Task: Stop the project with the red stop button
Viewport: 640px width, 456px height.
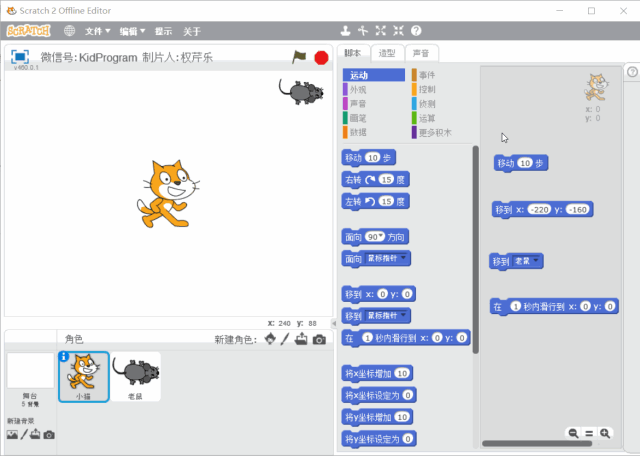Action: [321, 58]
